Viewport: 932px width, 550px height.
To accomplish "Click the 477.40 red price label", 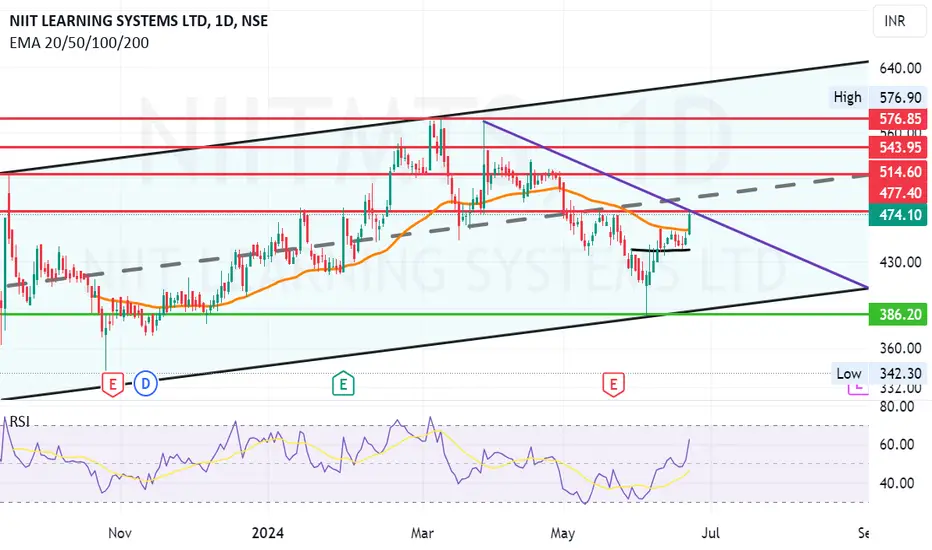I will (x=898, y=193).
